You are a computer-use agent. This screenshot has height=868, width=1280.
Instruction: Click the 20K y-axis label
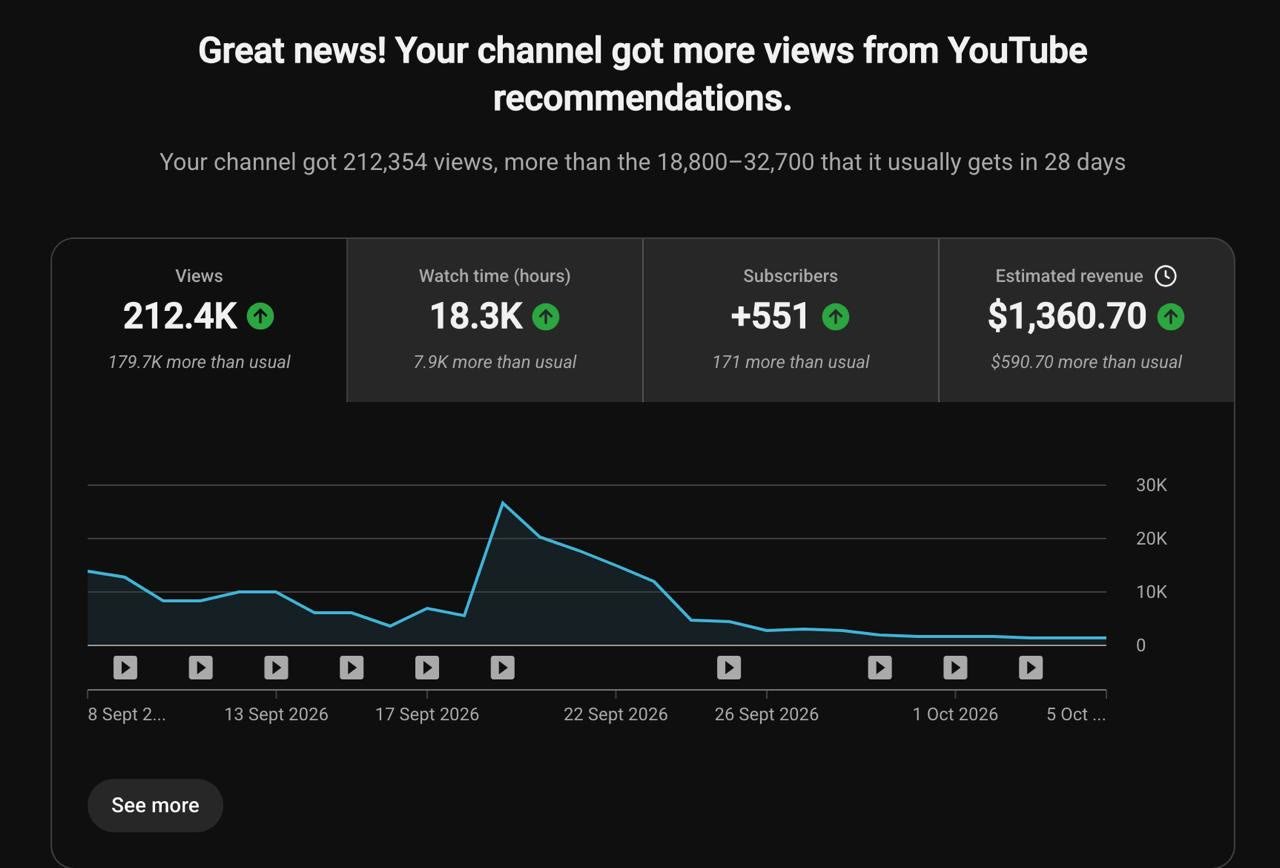[x=1151, y=538]
